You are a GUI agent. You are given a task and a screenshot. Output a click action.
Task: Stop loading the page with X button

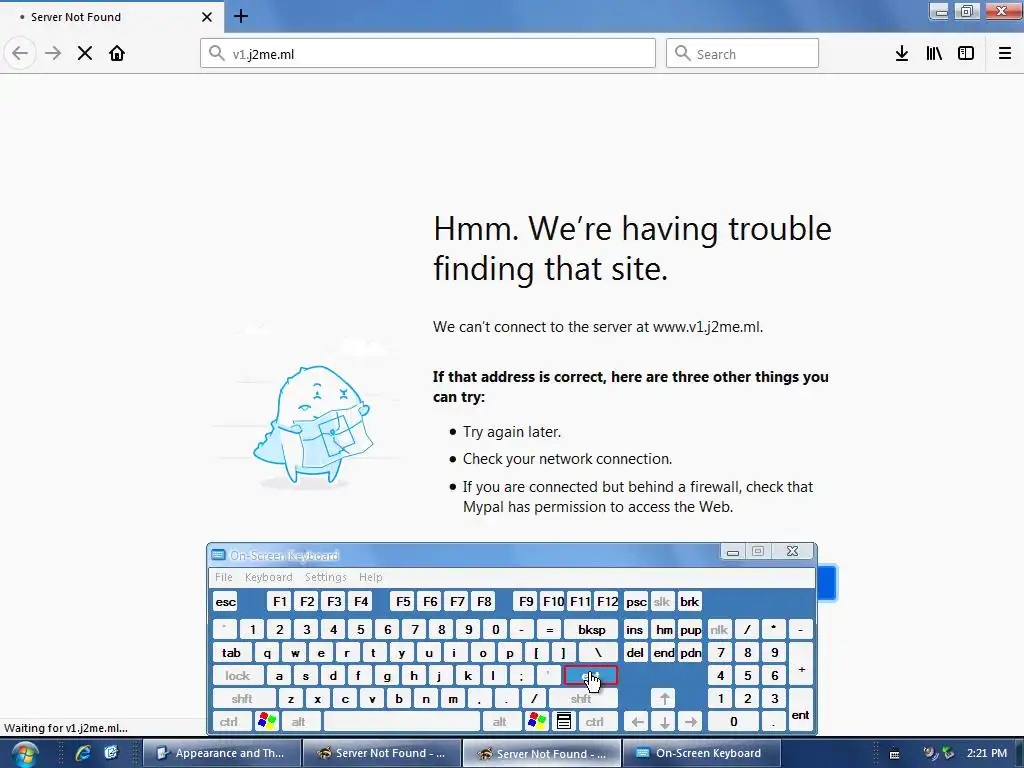coord(85,53)
